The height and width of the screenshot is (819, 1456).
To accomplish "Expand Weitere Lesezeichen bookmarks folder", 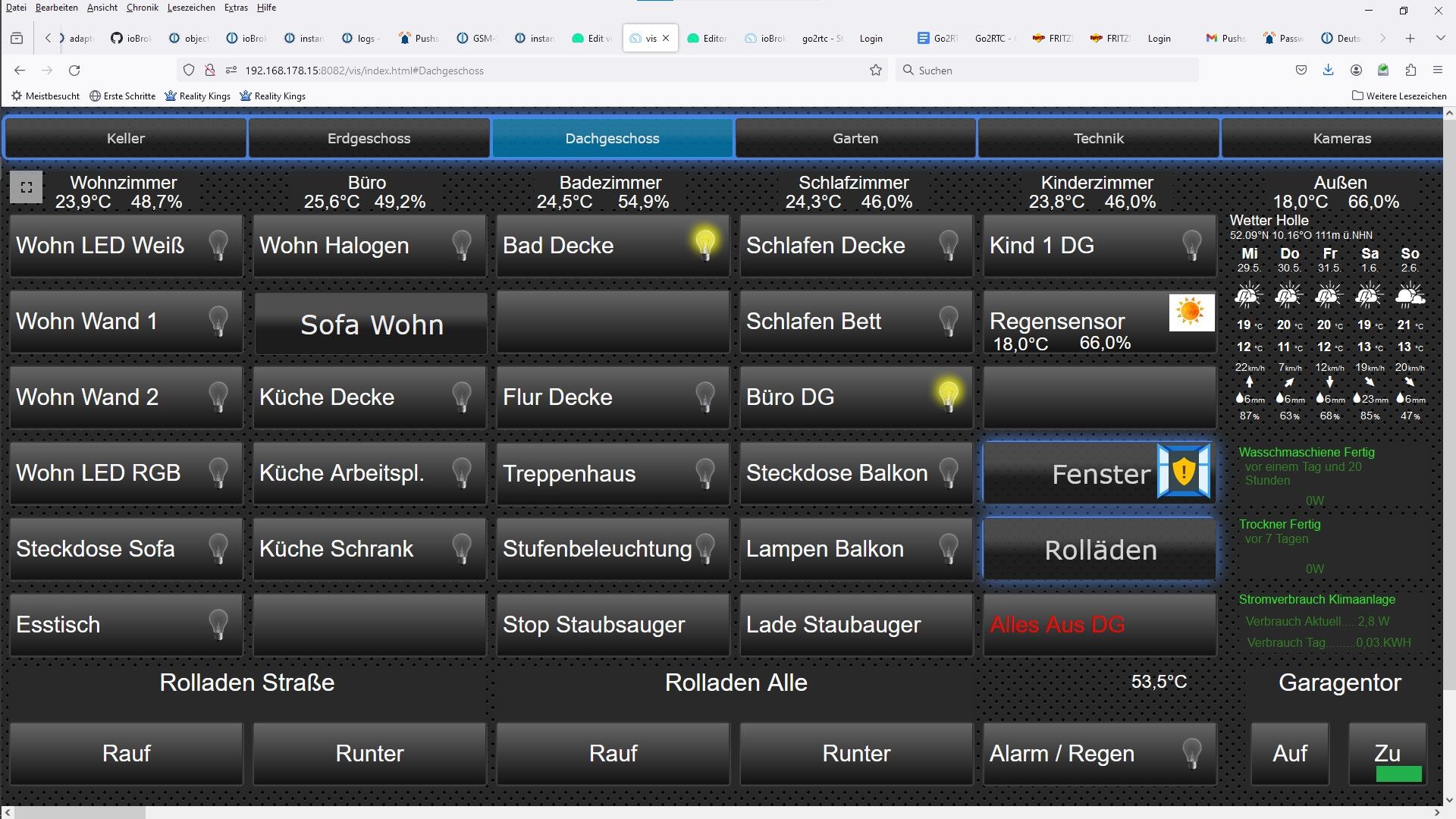I will (1399, 96).
